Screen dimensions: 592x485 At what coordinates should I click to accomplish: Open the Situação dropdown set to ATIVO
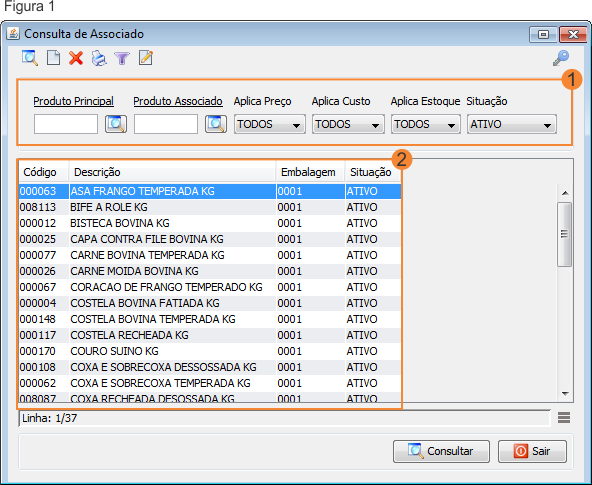512,124
